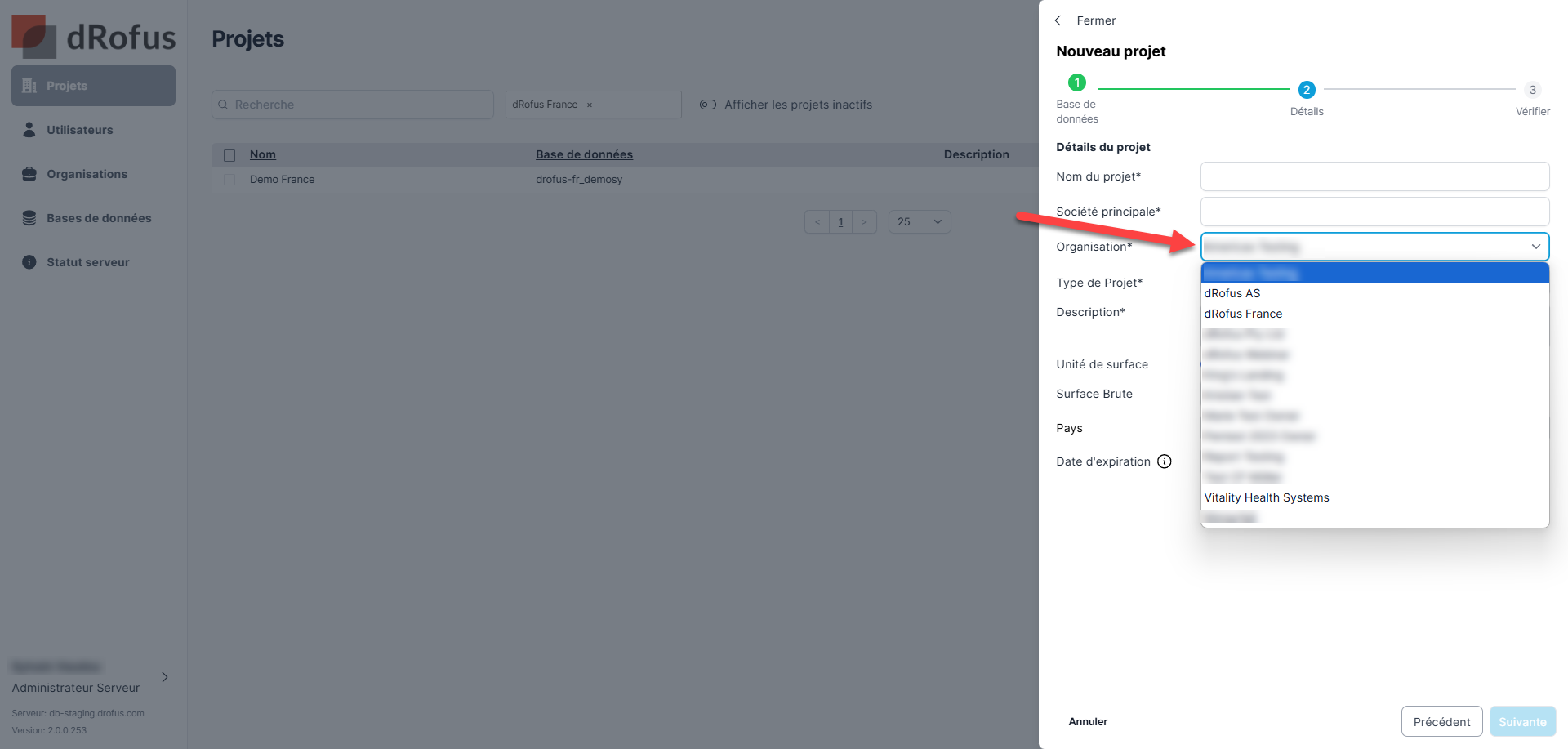Screen dimensions: 1568x749
Task: Click the Nom du projet field
Action: click(1374, 176)
